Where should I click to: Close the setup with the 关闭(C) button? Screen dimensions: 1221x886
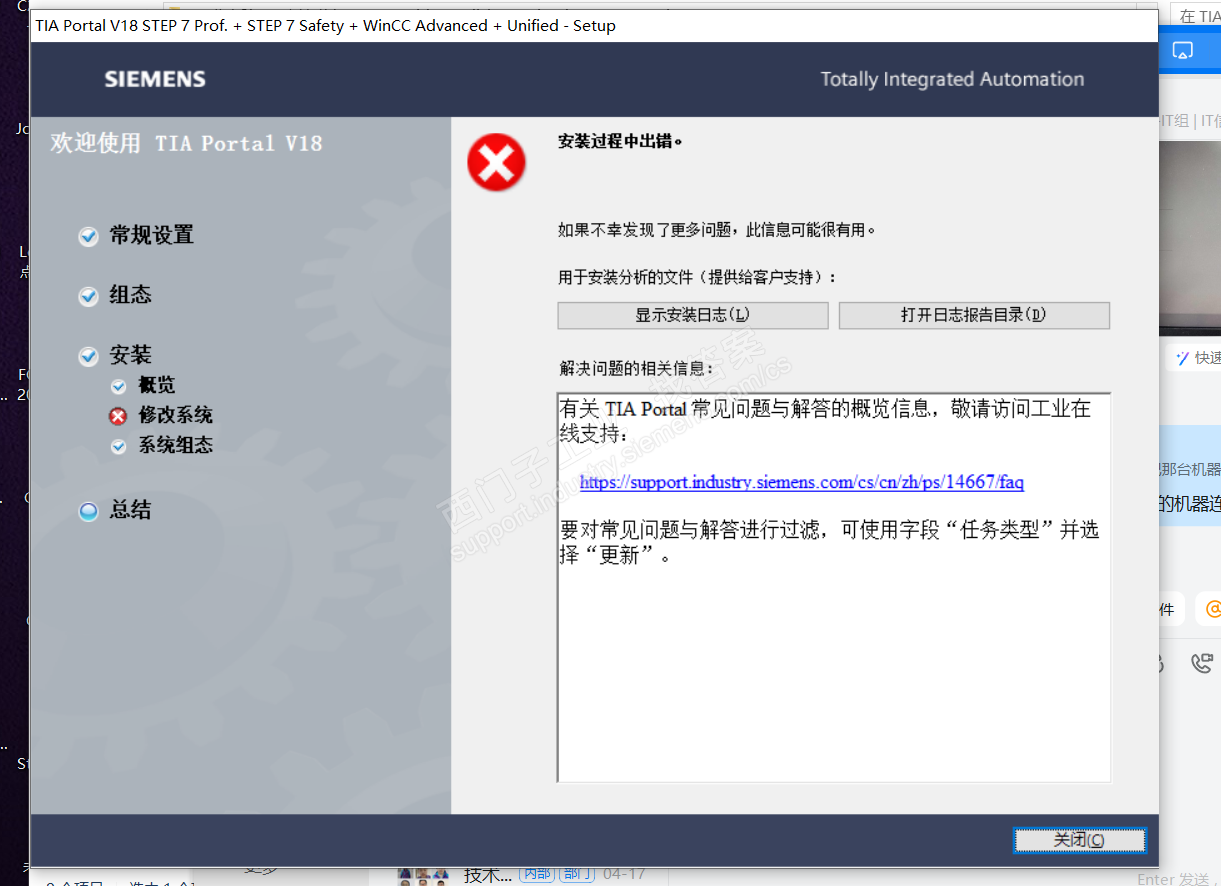click(1079, 840)
